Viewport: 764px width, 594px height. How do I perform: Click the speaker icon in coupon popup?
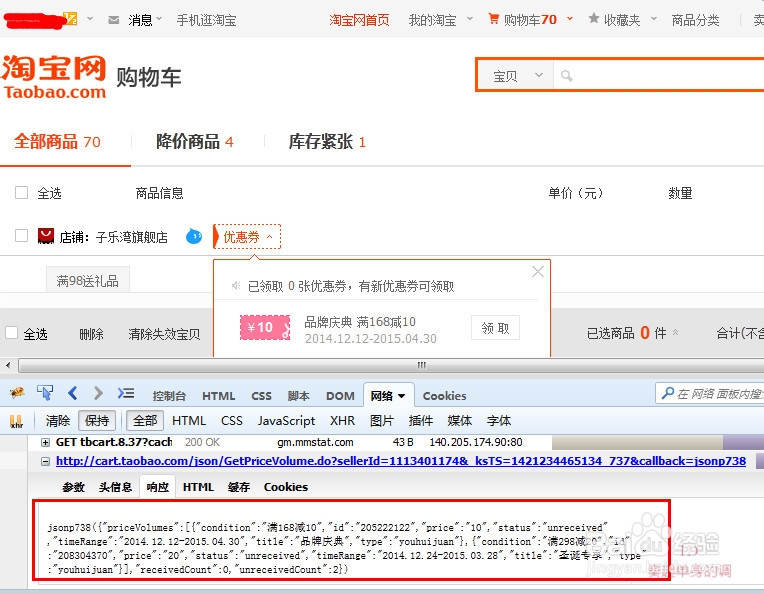[x=236, y=286]
